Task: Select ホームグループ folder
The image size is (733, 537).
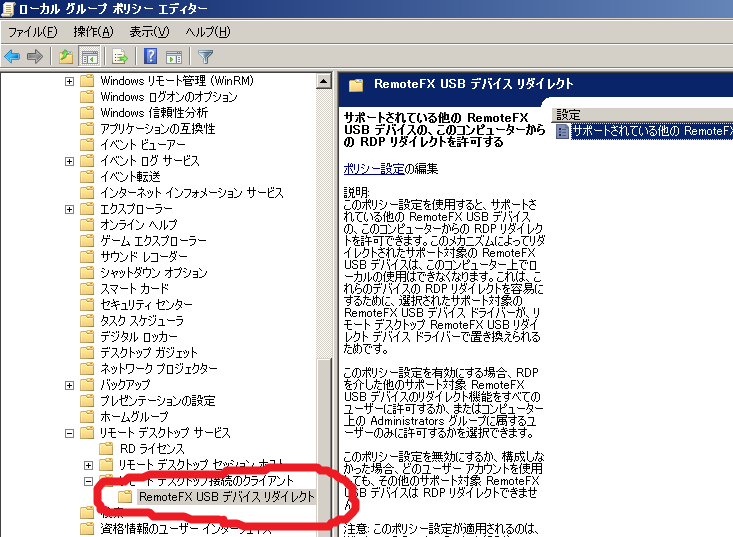Action: [x=134, y=416]
